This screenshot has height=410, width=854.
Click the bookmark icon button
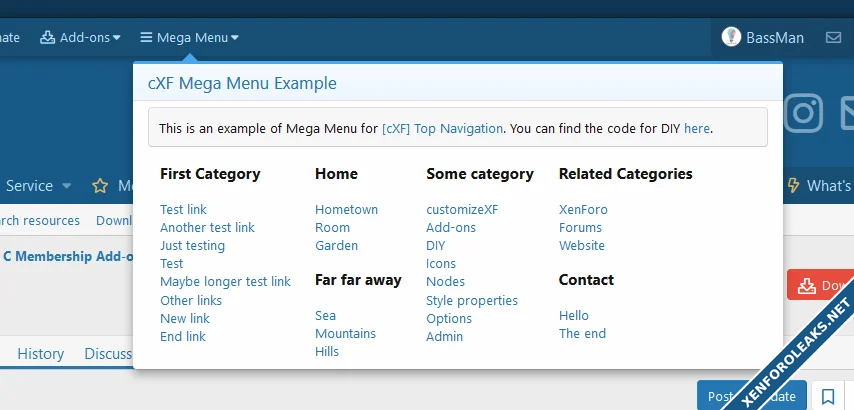tap(828, 396)
